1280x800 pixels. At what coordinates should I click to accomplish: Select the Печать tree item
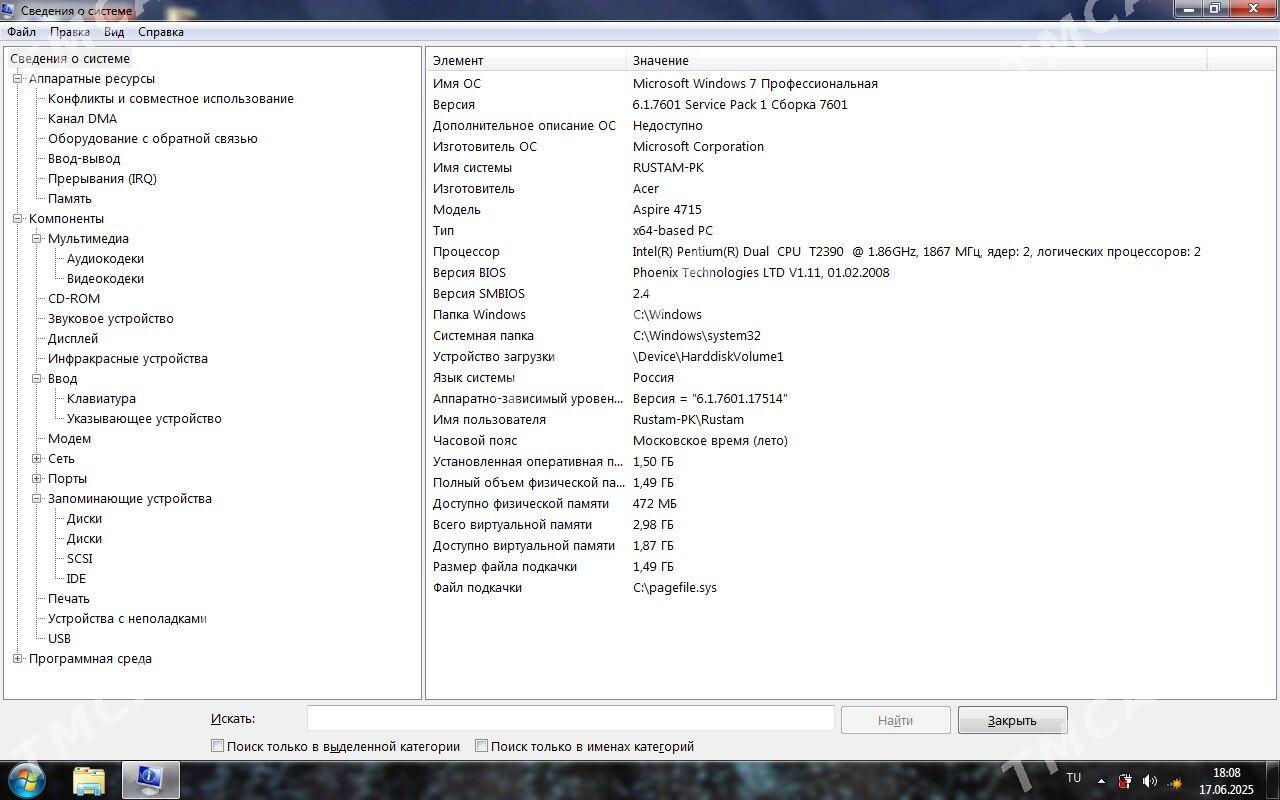click(x=69, y=599)
